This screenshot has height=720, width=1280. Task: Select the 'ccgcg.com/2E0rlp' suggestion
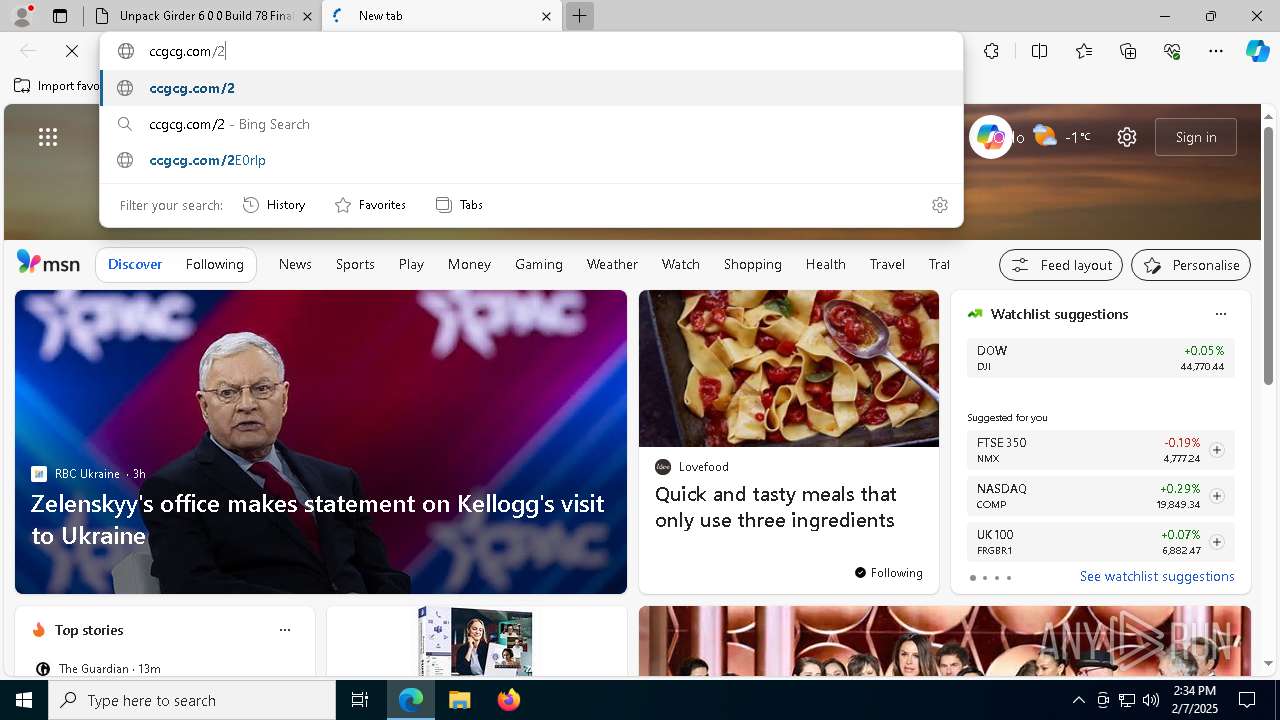(x=531, y=160)
